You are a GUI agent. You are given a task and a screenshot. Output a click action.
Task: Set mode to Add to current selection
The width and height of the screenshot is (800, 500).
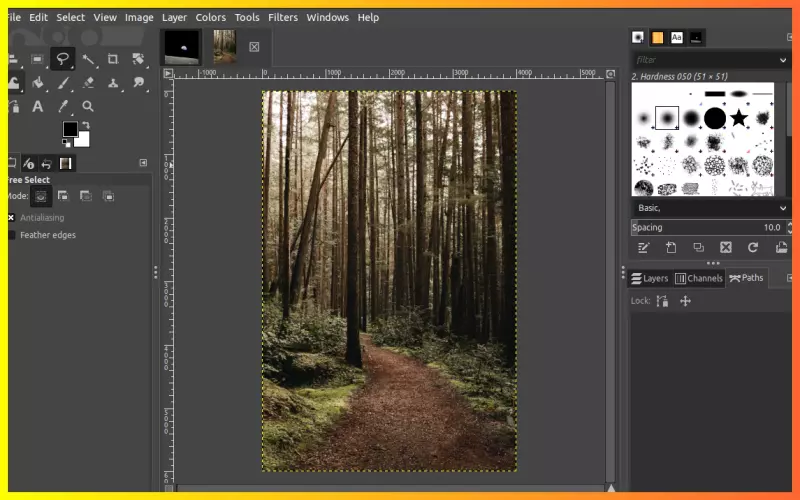click(63, 196)
